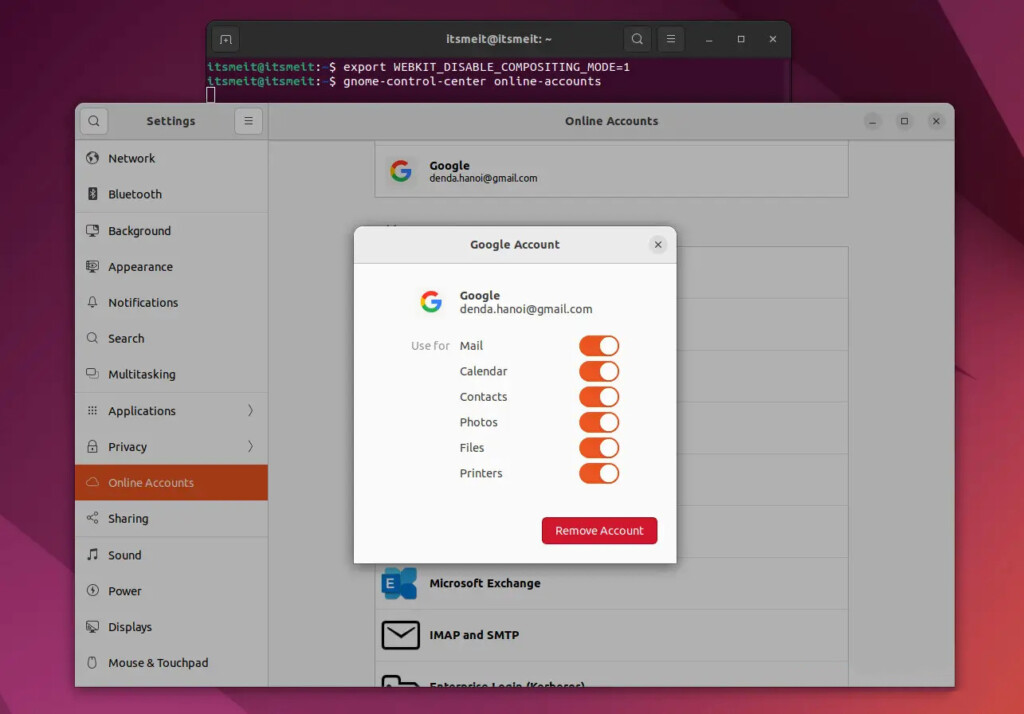This screenshot has height=714, width=1024.
Task: Close the Google Account dialog
Action: pos(658,244)
